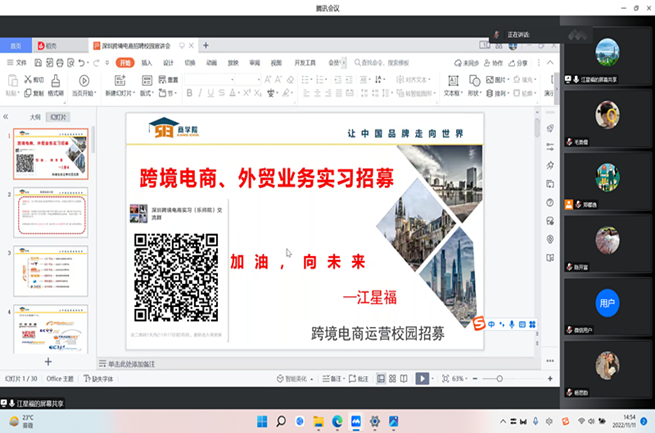655x433 pixels.
Task: Click the Comments (批注) icon in status bar
Action: coord(352,379)
